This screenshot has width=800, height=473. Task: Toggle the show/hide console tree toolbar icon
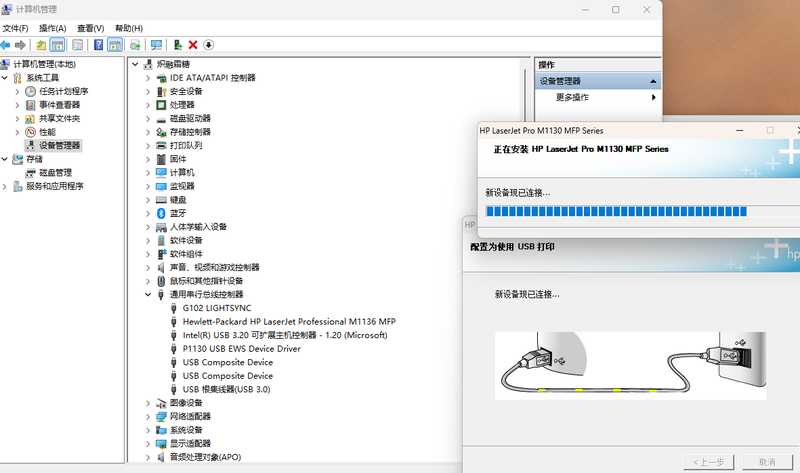pos(58,45)
